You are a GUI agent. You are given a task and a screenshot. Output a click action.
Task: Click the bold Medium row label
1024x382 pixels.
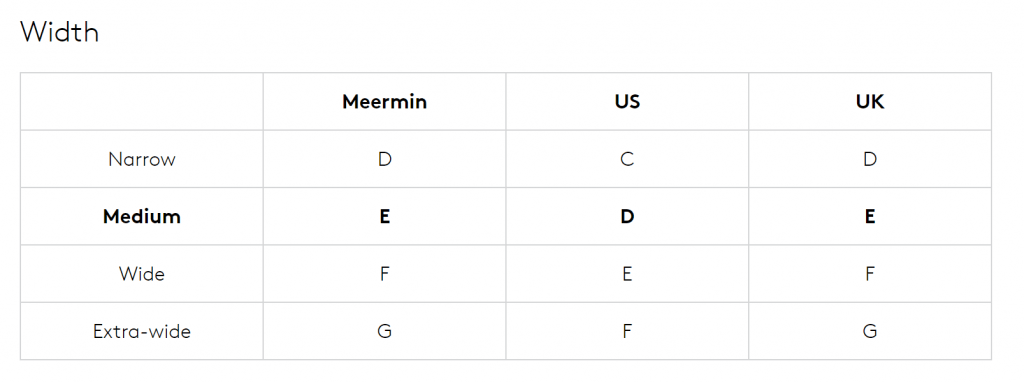point(142,217)
